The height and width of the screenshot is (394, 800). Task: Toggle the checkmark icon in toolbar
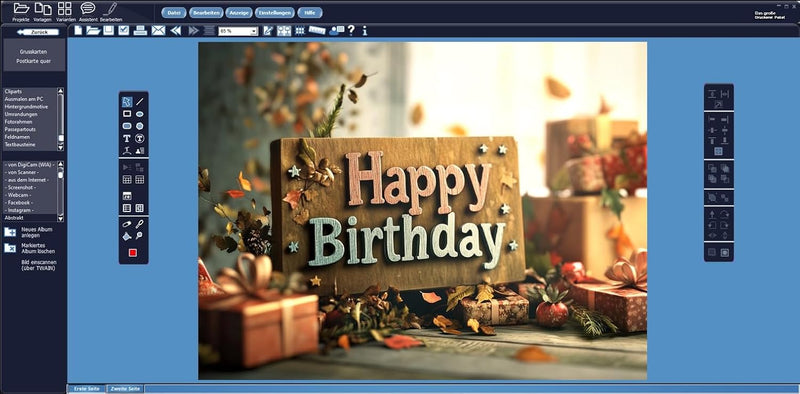[x=123, y=30]
